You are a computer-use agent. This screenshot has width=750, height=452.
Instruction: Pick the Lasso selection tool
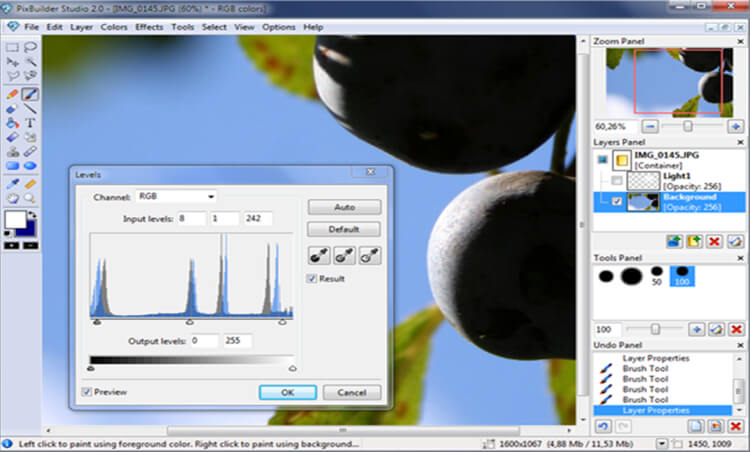pos(31,46)
